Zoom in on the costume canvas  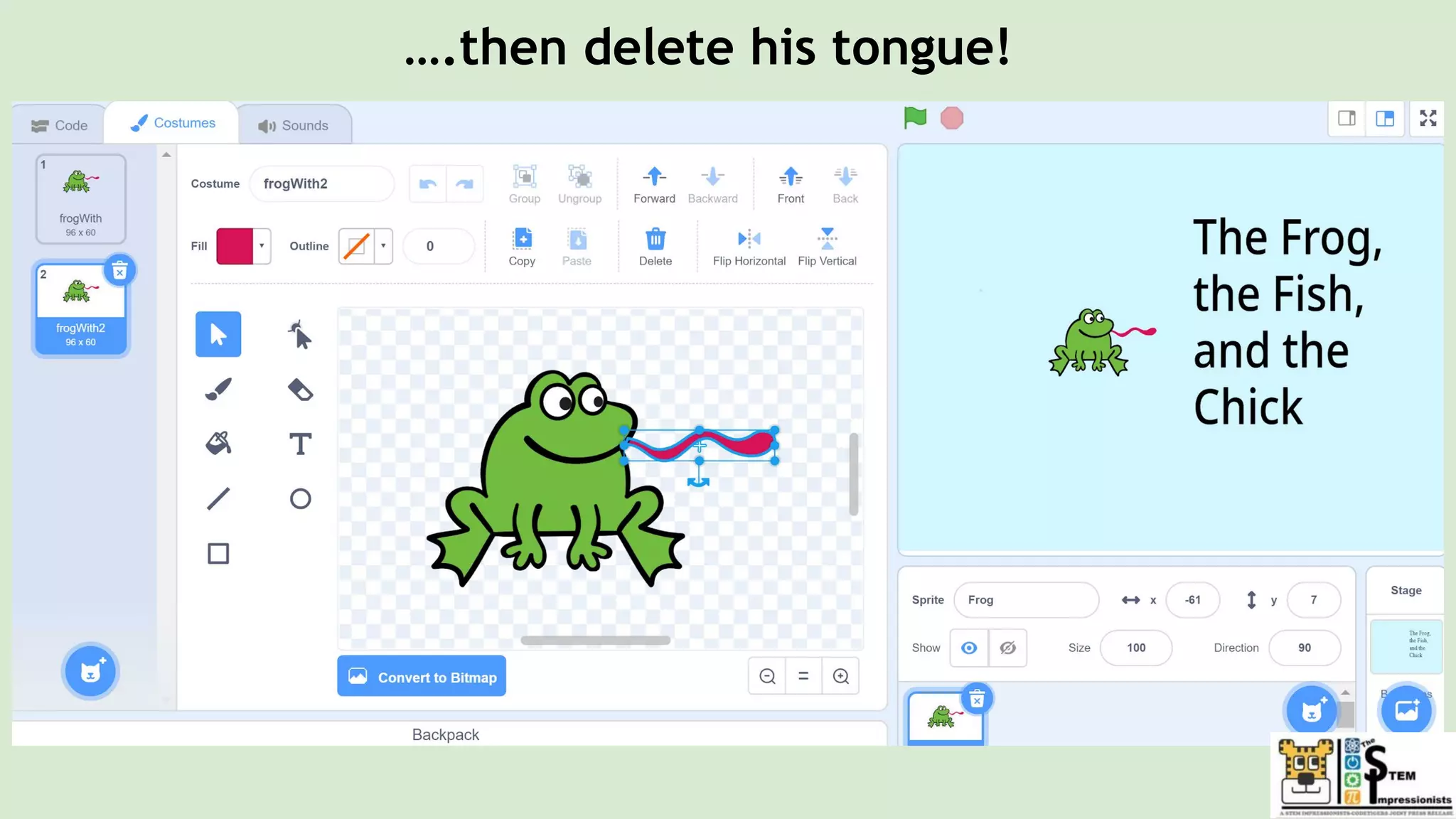841,676
